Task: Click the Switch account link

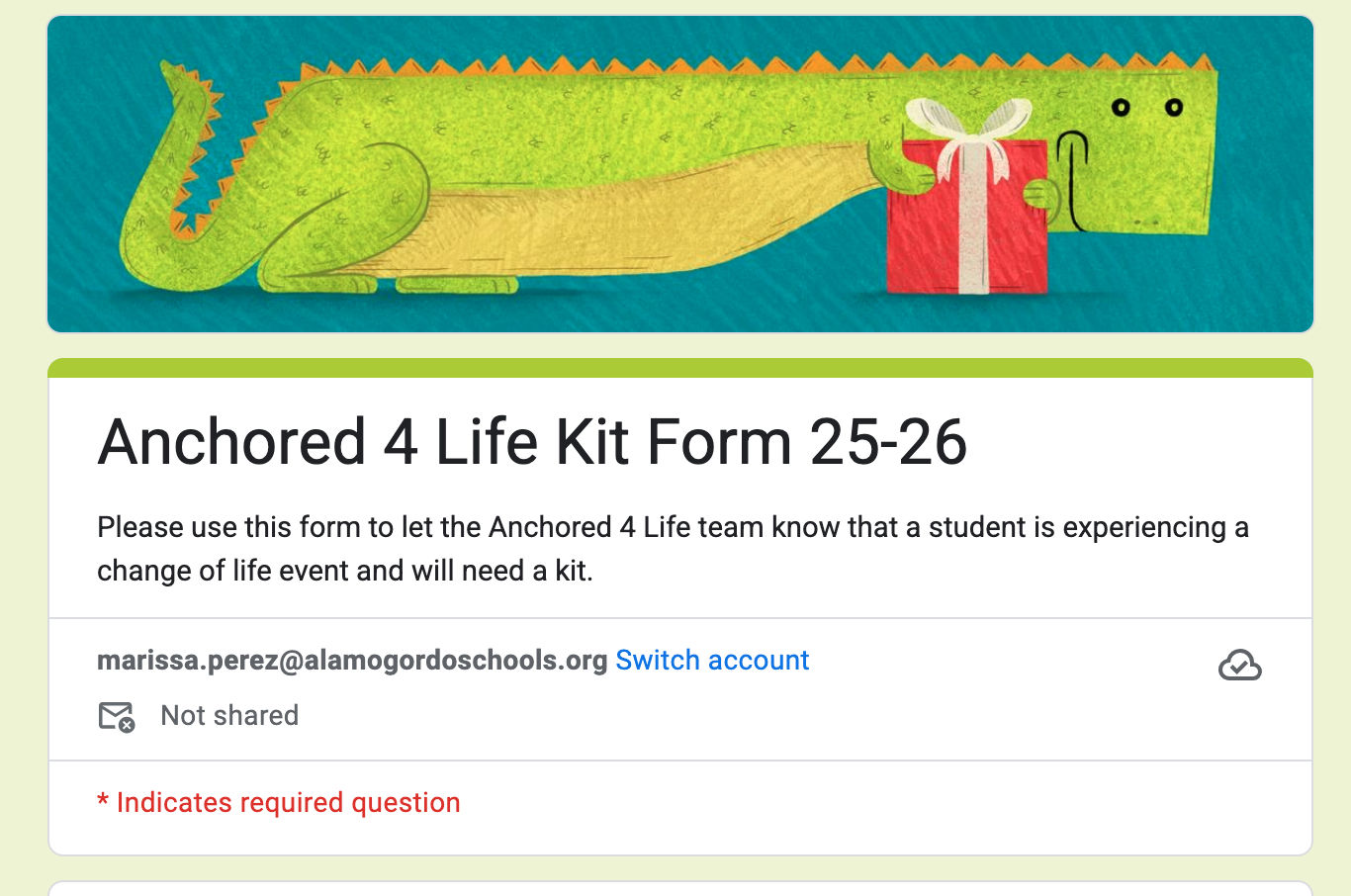Action: (x=712, y=661)
